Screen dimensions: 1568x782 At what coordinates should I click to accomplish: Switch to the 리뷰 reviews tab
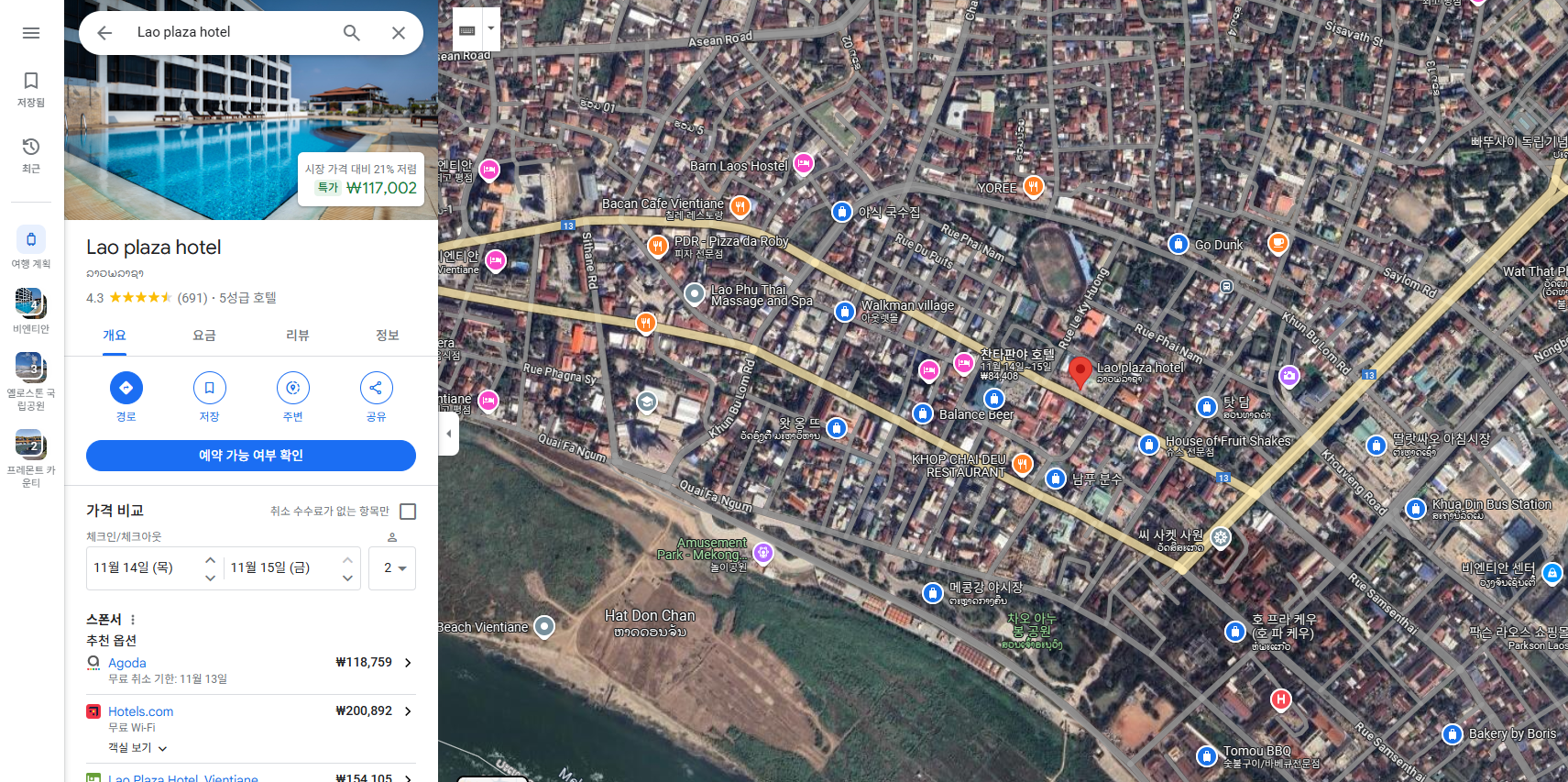297,336
